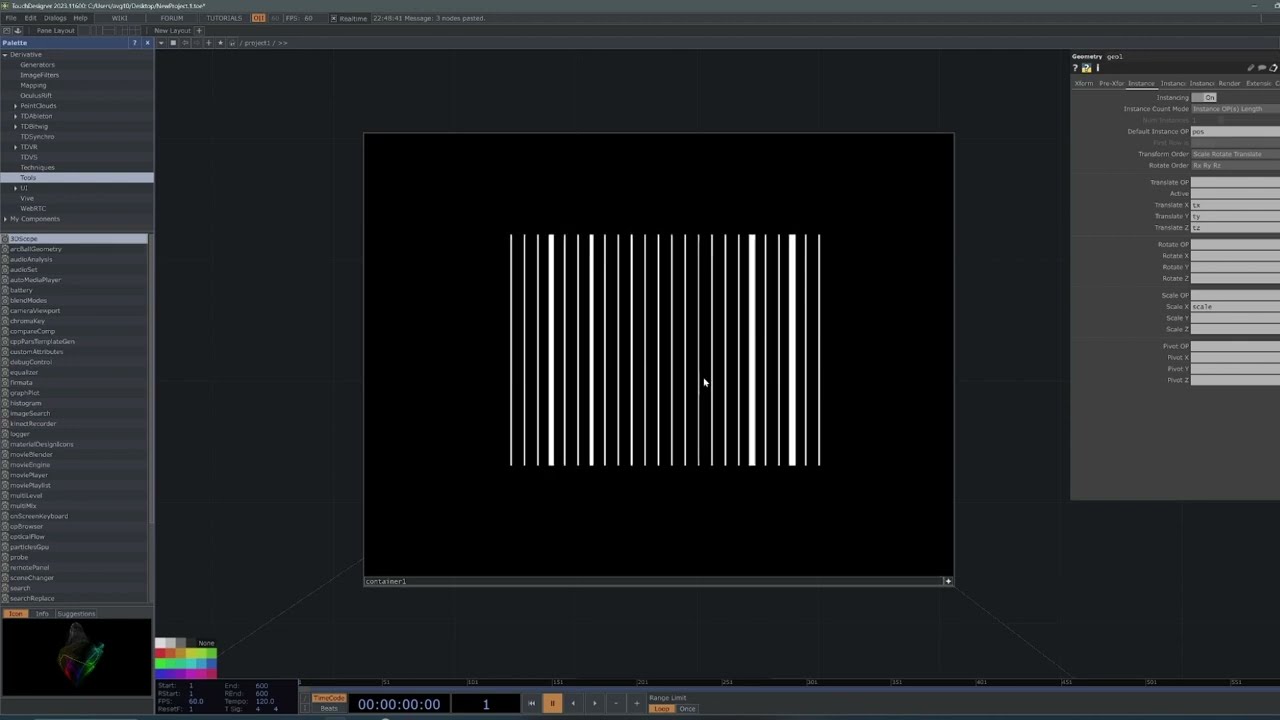Select histogram component in palette list
Screen dimensions: 1280x720
(x=25, y=403)
